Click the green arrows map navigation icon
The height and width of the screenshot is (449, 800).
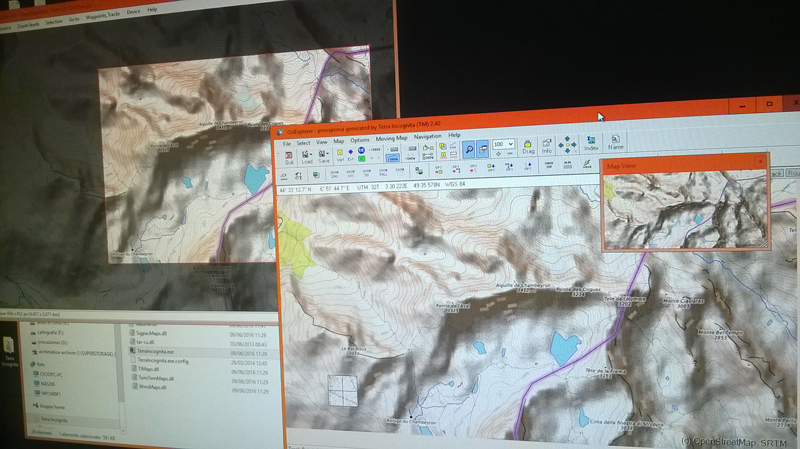567,145
